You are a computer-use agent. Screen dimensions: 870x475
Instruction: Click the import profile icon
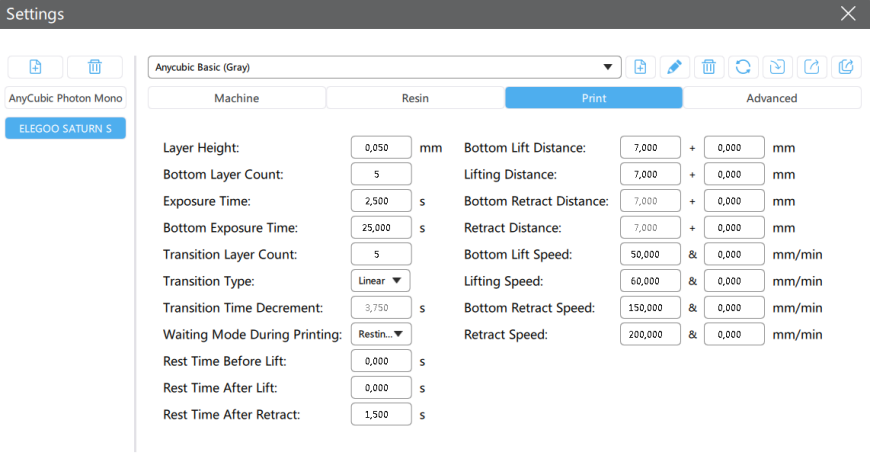tap(777, 67)
